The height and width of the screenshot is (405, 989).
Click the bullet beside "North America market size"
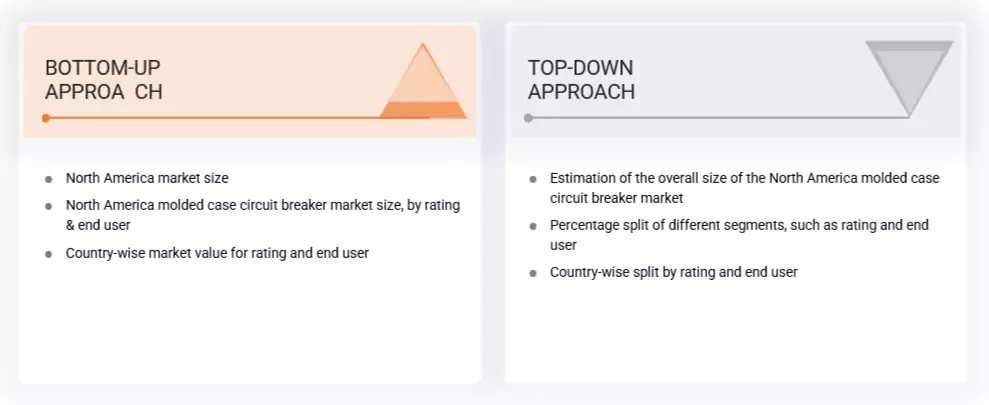click(x=48, y=179)
